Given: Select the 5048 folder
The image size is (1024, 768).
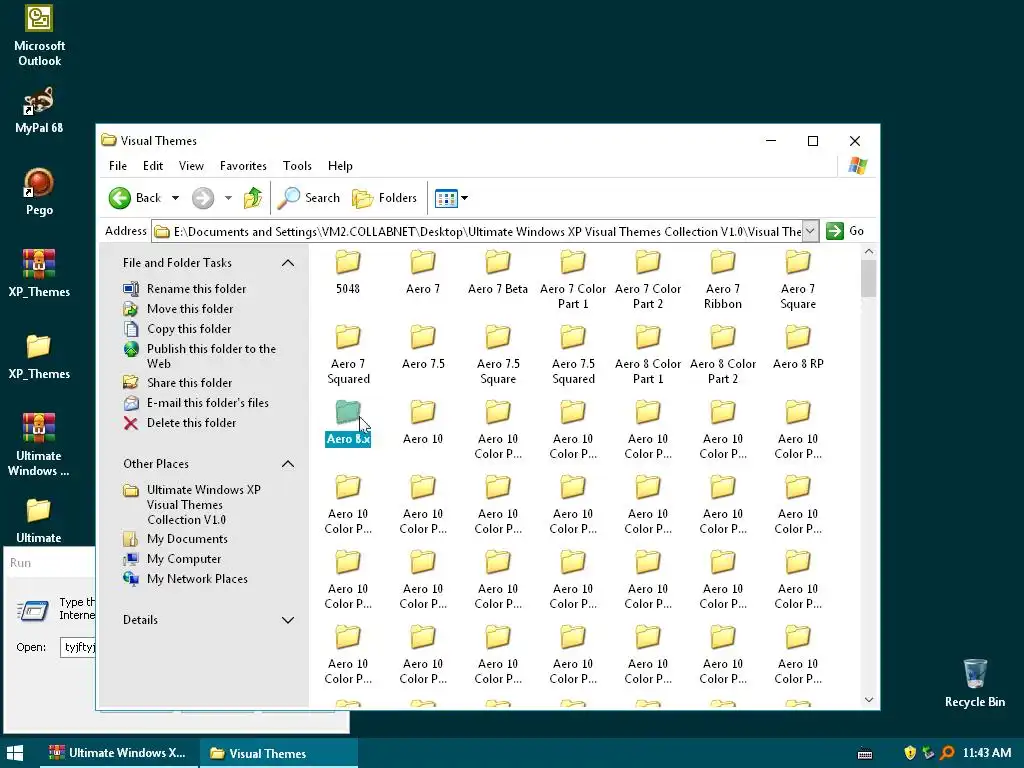Looking at the screenshot, I should tap(348, 272).
